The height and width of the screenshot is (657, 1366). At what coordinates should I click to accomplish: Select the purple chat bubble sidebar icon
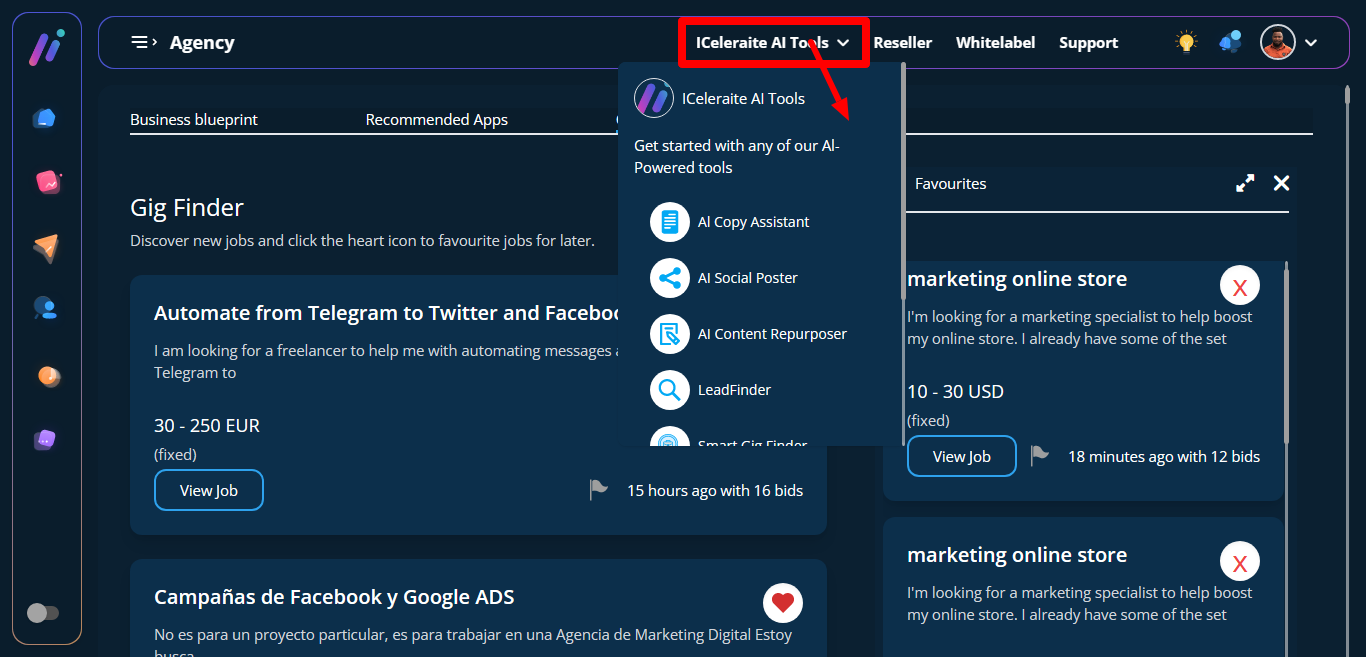pyautogui.click(x=45, y=439)
